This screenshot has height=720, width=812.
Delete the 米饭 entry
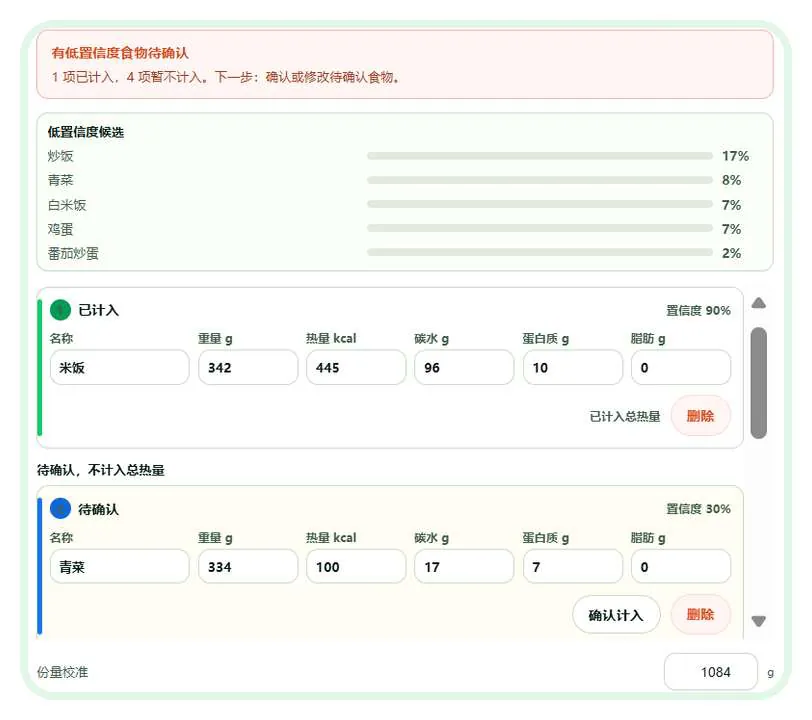(x=700, y=416)
